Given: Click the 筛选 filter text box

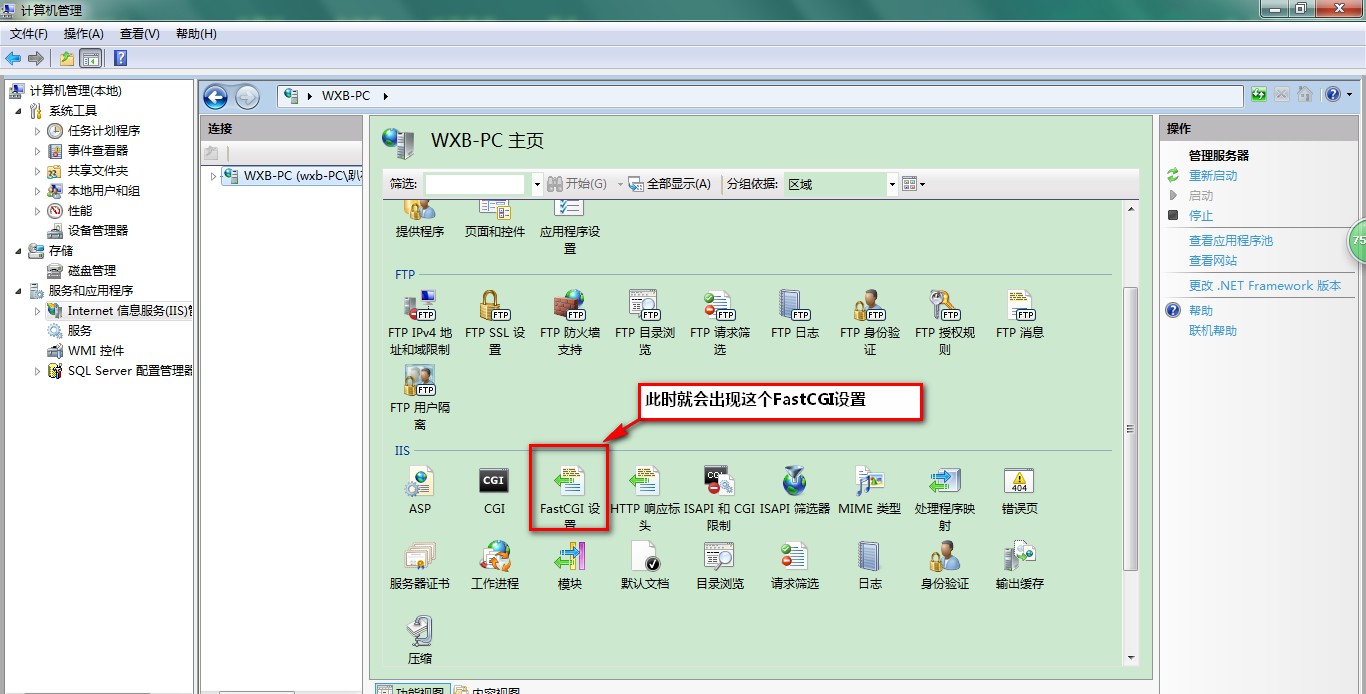Looking at the screenshot, I should [x=474, y=184].
